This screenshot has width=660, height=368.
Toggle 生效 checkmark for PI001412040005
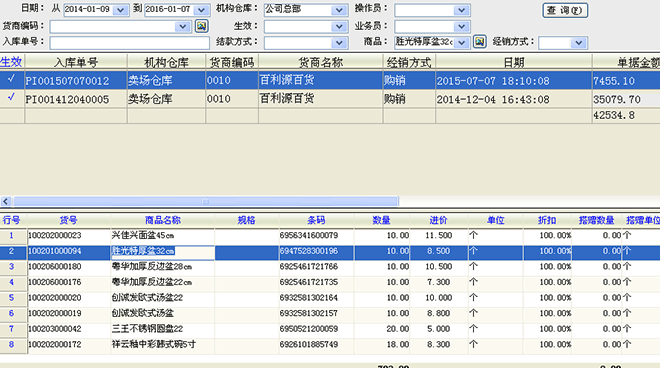[x=12, y=97]
